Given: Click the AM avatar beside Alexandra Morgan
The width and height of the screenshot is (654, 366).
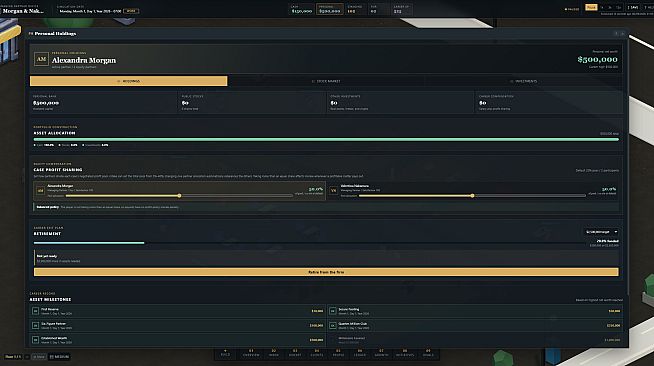Looking at the screenshot, I should click(41, 59).
